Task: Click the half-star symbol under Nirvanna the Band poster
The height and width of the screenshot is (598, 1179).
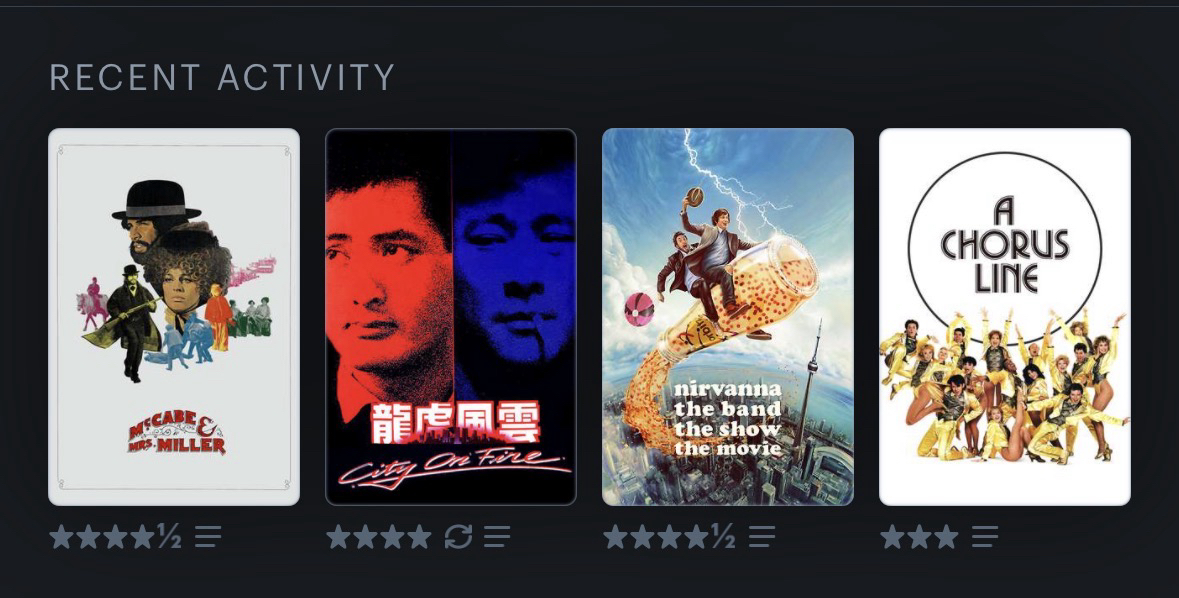Action: pyautogui.click(x=723, y=536)
